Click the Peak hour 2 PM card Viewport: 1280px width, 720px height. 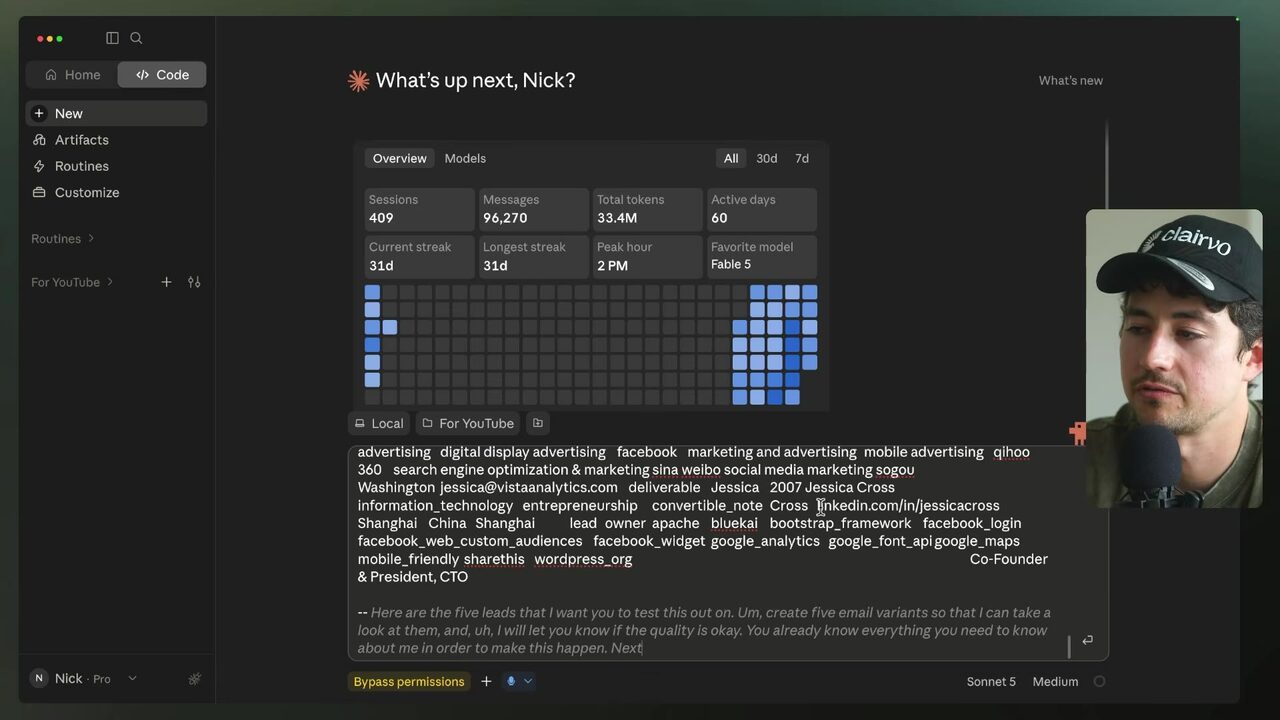pos(647,256)
